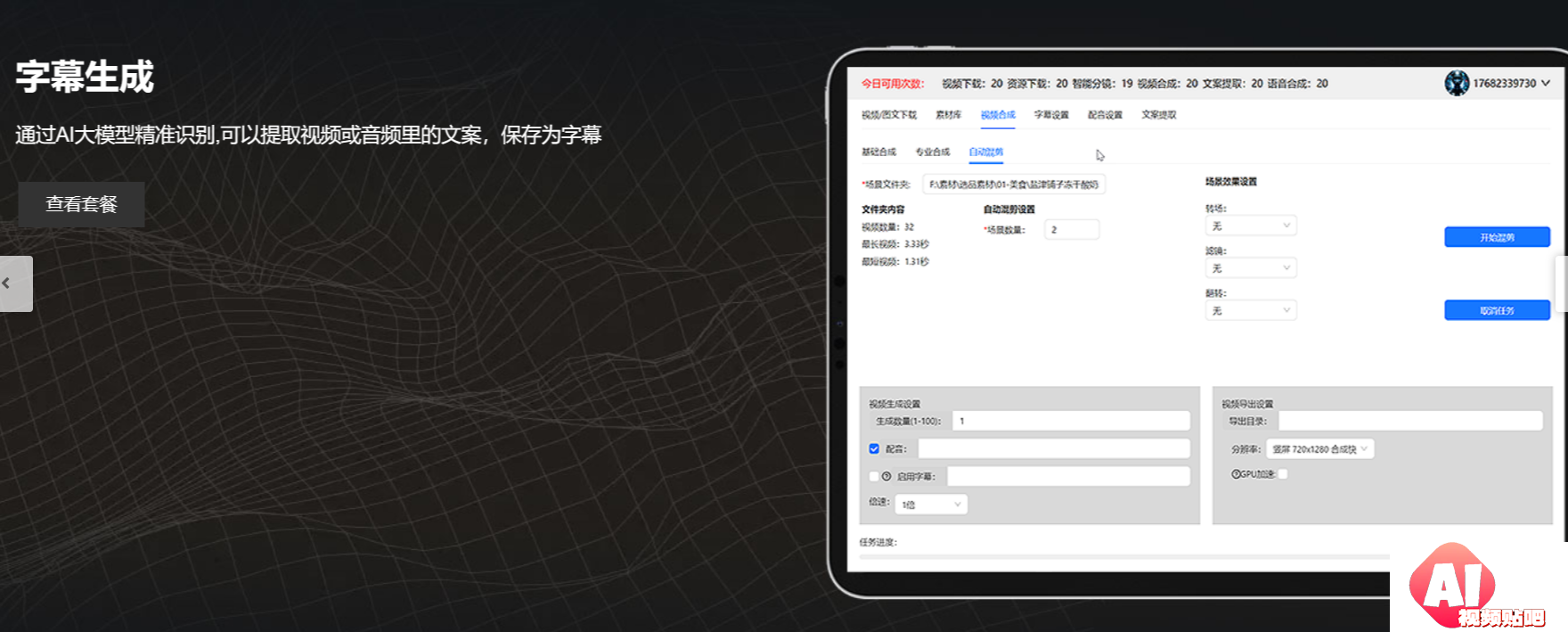Click the previous slide arrow on left edge

(x=15, y=283)
